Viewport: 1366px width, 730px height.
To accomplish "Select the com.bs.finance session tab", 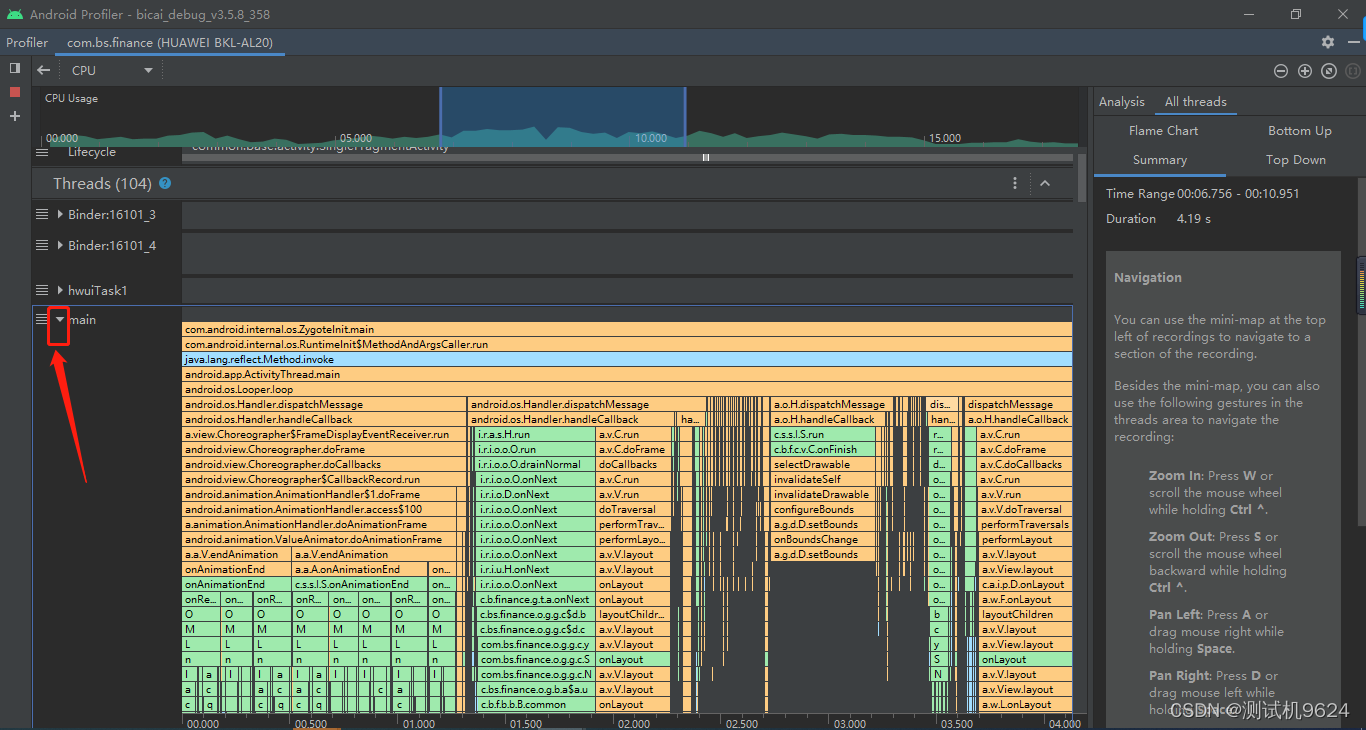I will 170,42.
